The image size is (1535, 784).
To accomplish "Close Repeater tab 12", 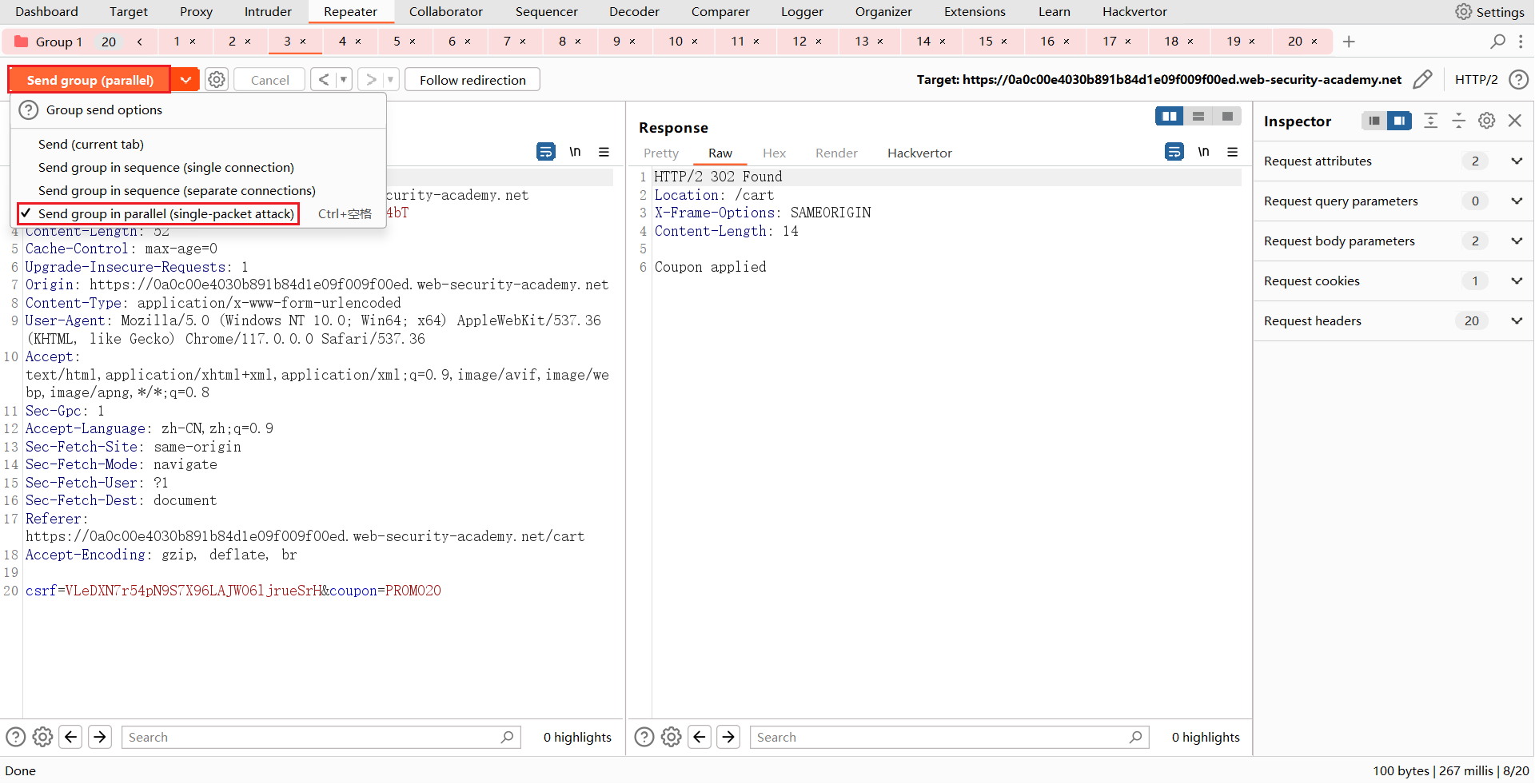I will point(819,42).
